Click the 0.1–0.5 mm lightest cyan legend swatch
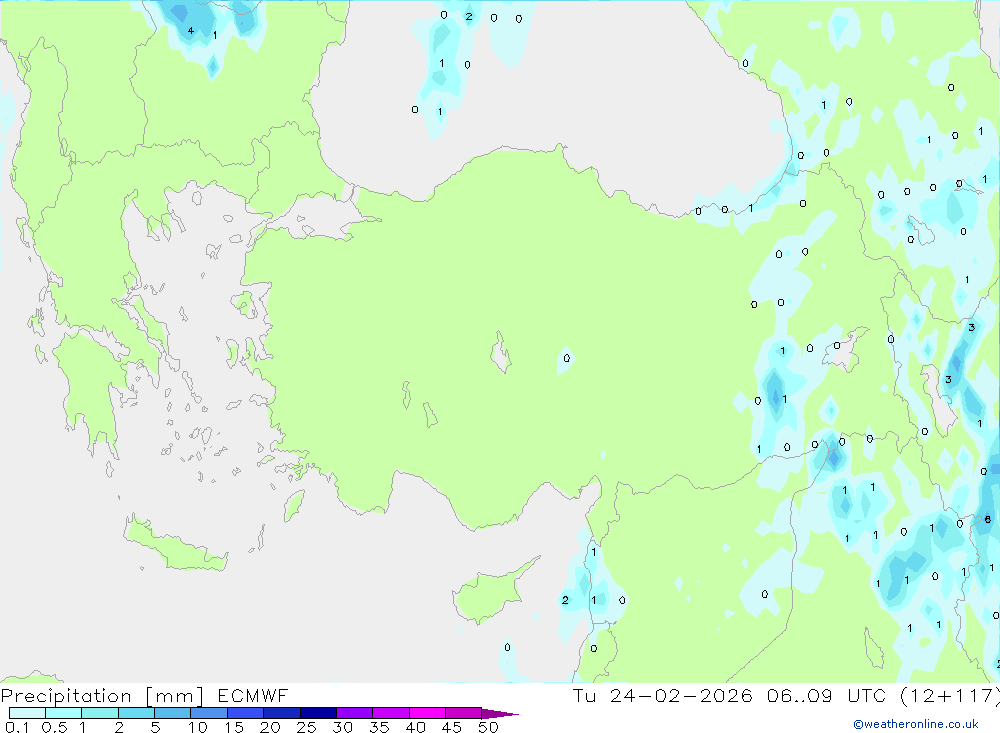Image resolution: width=1000 pixels, height=733 pixels. pos(27,713)
